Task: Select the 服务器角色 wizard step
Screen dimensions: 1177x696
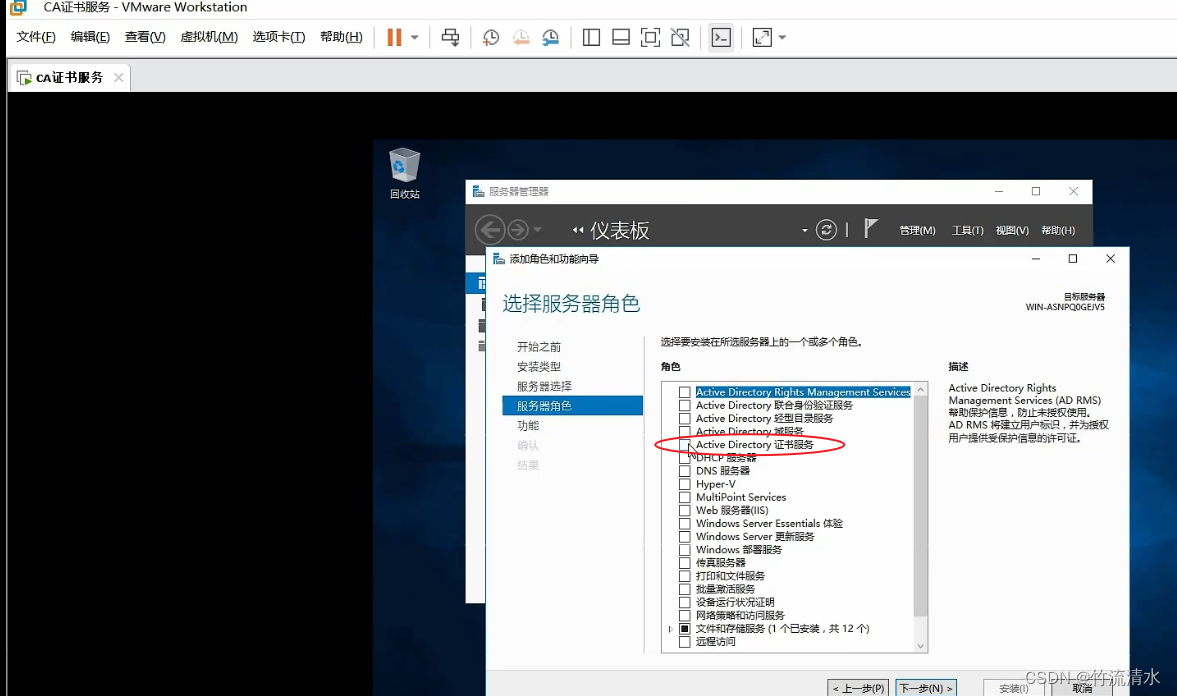Action: (572, 405)
